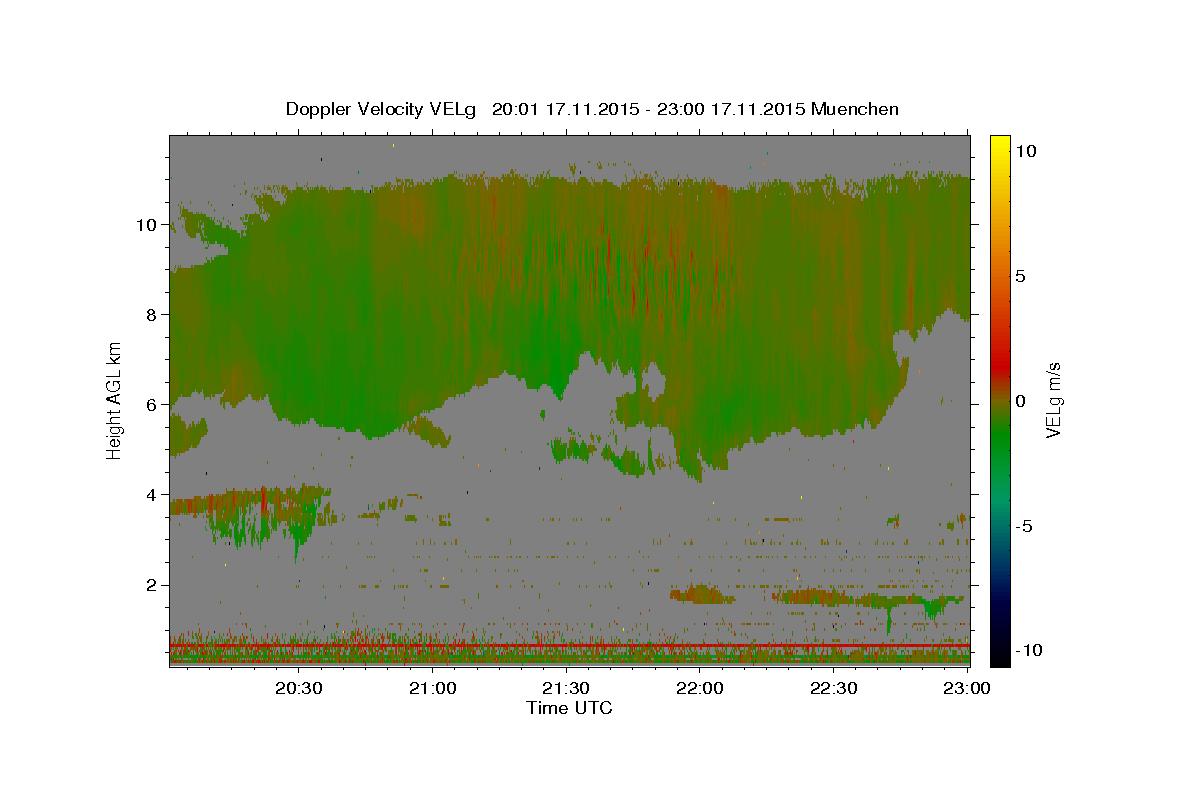Click the red horizontal band near ground level
Screen dimensions: 1200x800
(570, 647)
